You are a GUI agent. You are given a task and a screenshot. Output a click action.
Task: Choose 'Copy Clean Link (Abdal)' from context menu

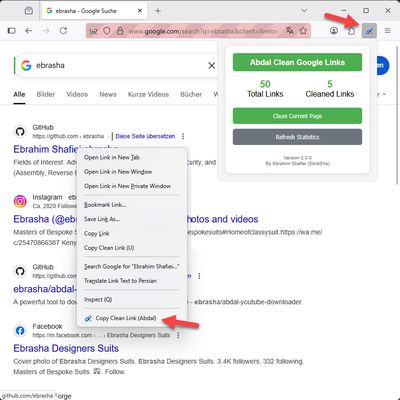[x=132, y=318]
